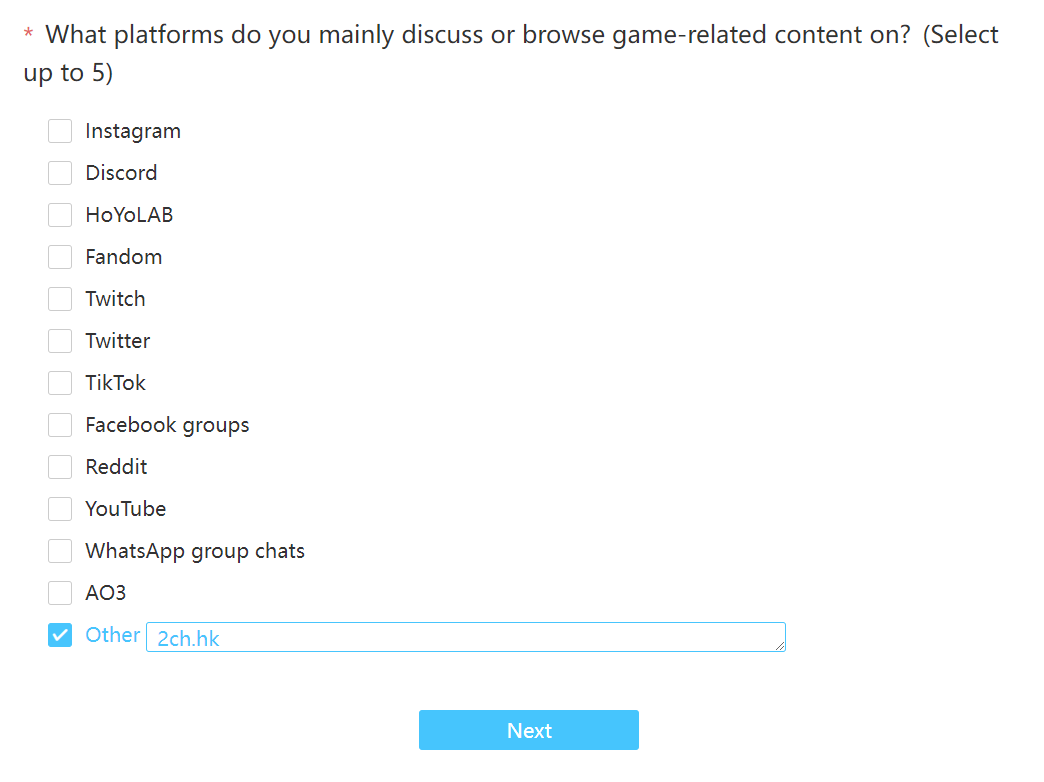Check the Facebook groups checkbox
The height and width of the screenshot is (782, 1044).
coord(60,425)
